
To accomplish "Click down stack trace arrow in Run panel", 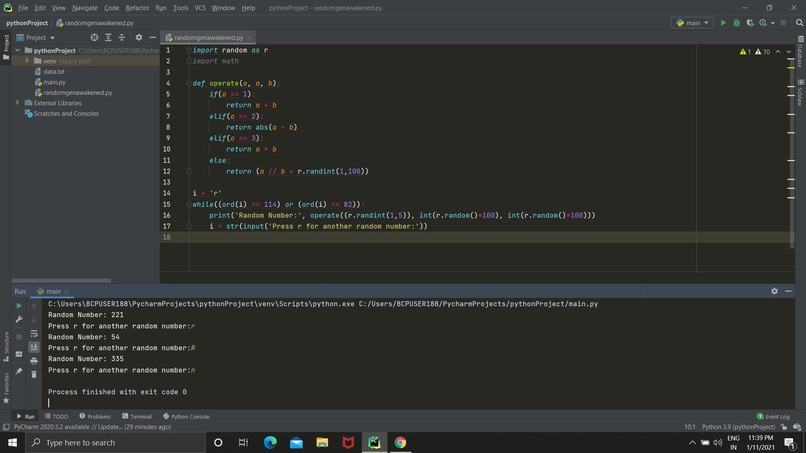I will tap(34, 320).
